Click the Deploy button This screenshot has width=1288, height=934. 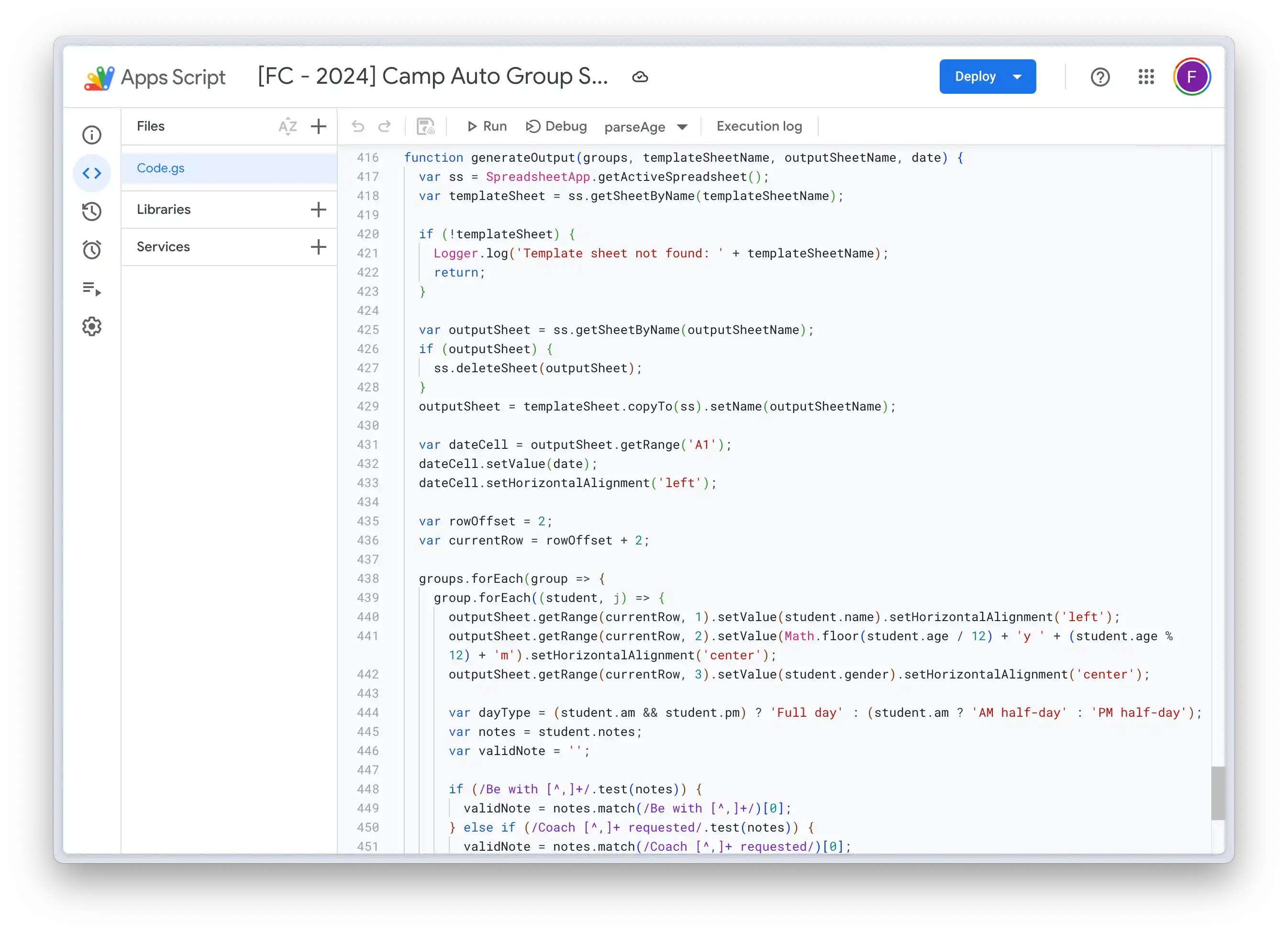[x=987, y=77]
